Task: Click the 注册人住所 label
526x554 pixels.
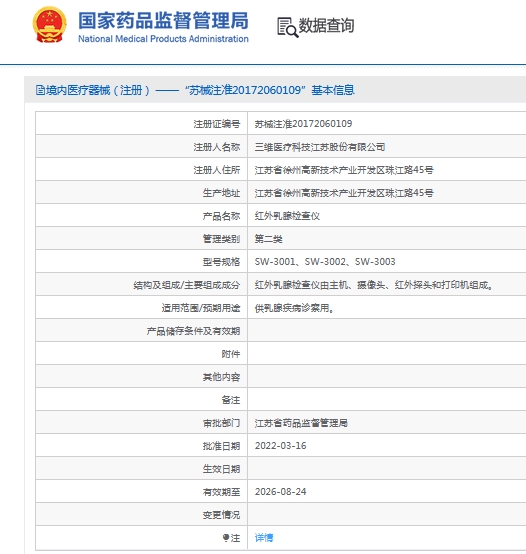Action: point(217,170)
